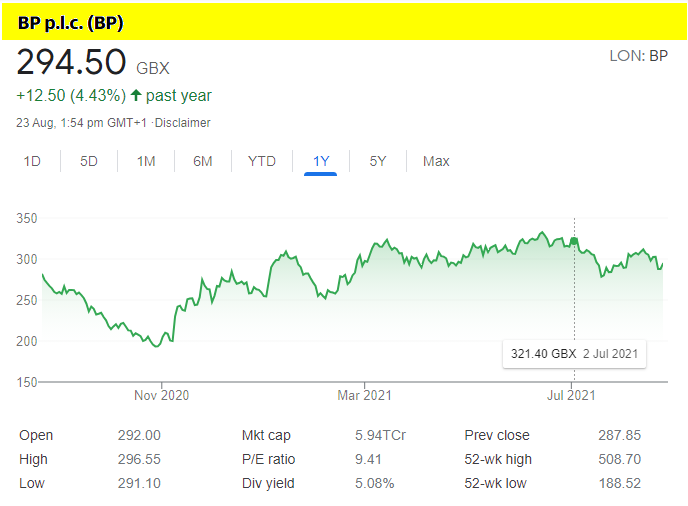
Task: Click the P/E ratio value 9.41
Action: click(x=368, y=459)
